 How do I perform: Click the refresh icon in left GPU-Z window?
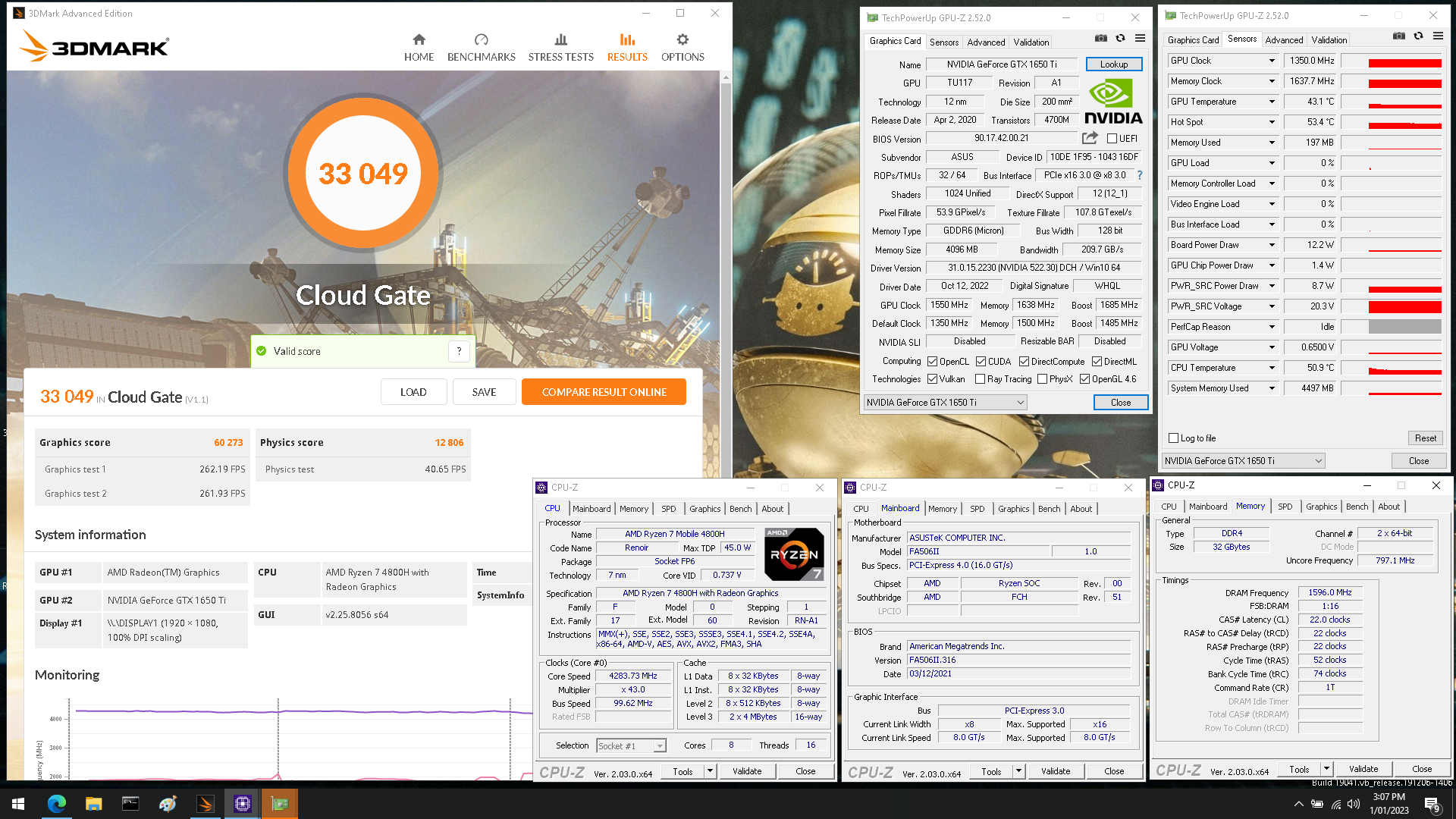(1120, 39)
